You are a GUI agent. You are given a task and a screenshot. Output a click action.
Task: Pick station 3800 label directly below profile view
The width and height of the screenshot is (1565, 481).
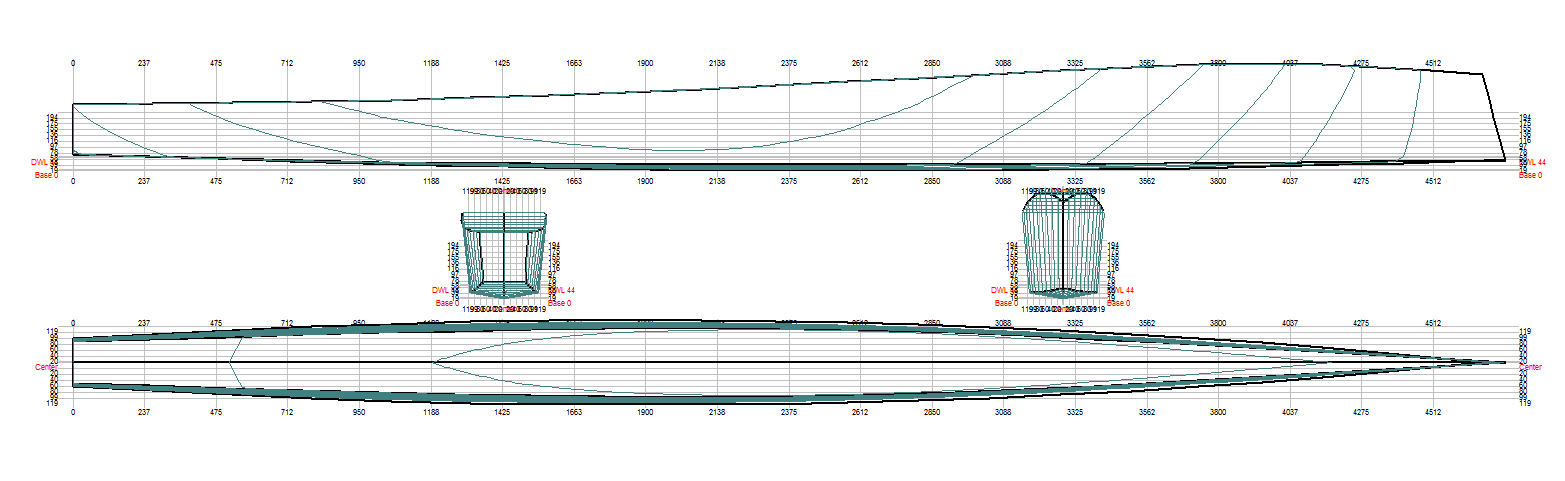1218,182
